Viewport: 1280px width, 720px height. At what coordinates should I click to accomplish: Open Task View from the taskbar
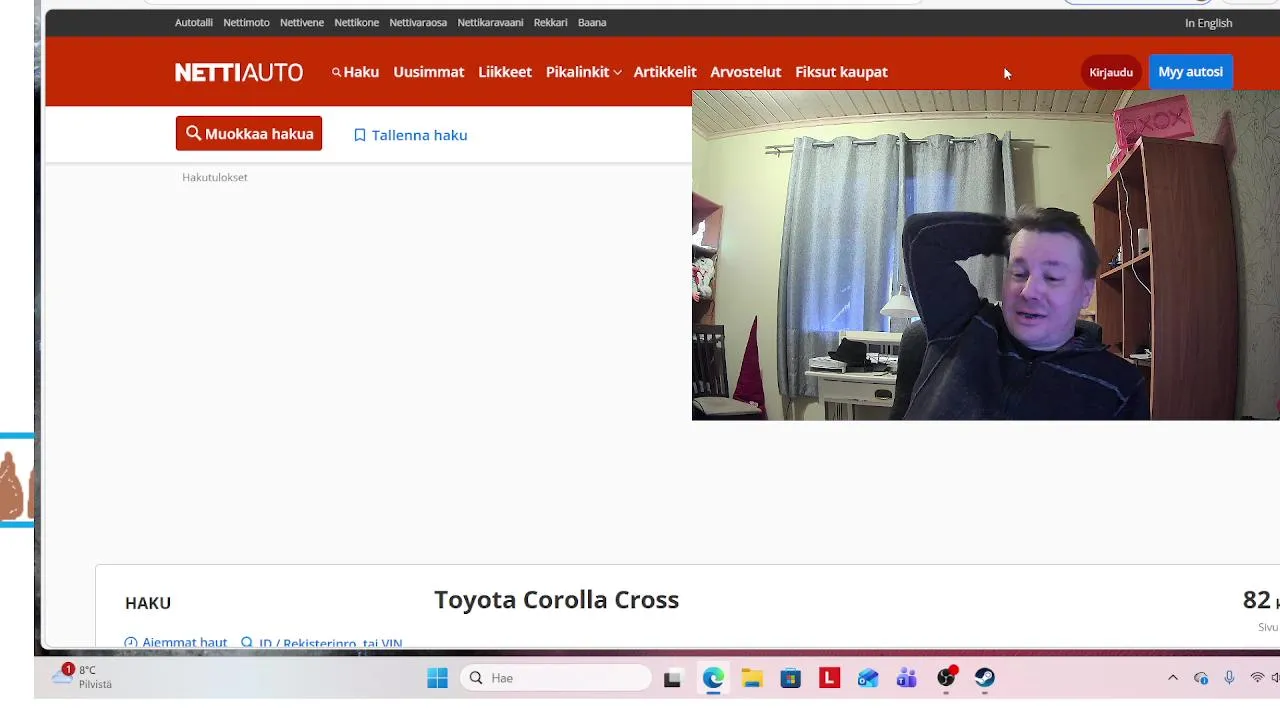(x=672, y=678)
